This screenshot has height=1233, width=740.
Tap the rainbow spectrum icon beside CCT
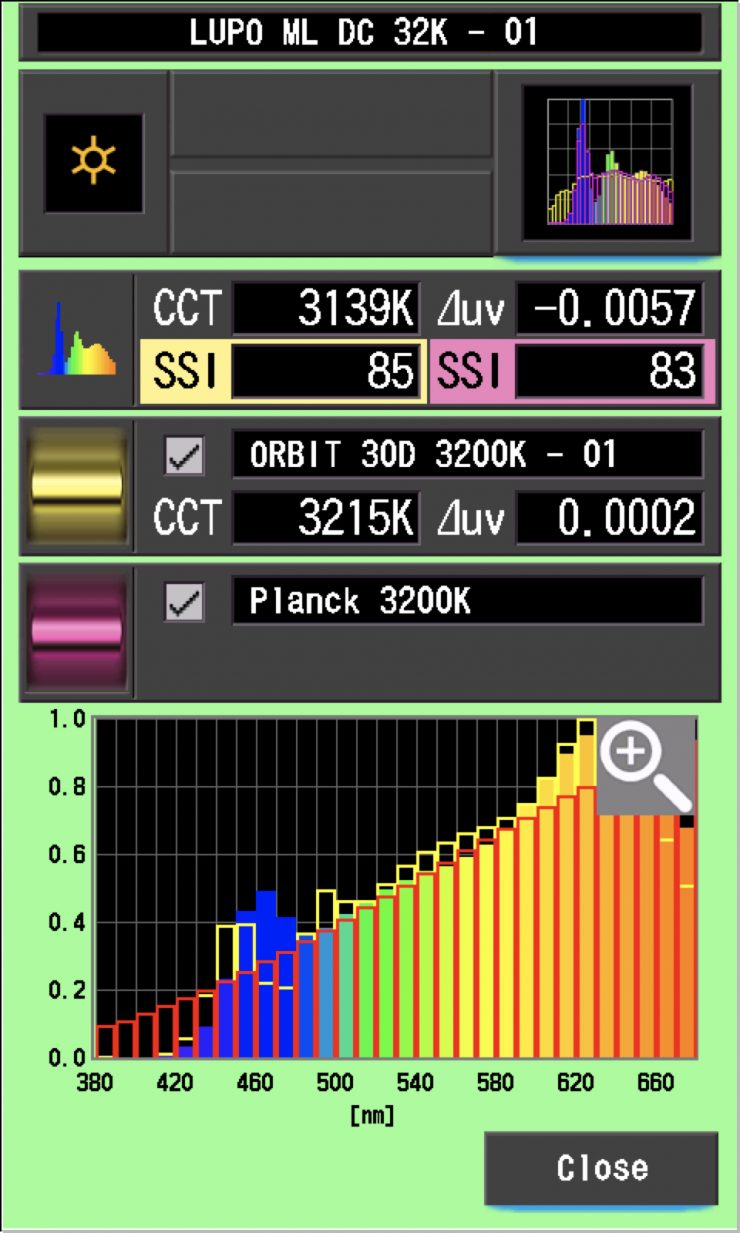(x=77, y=340)
